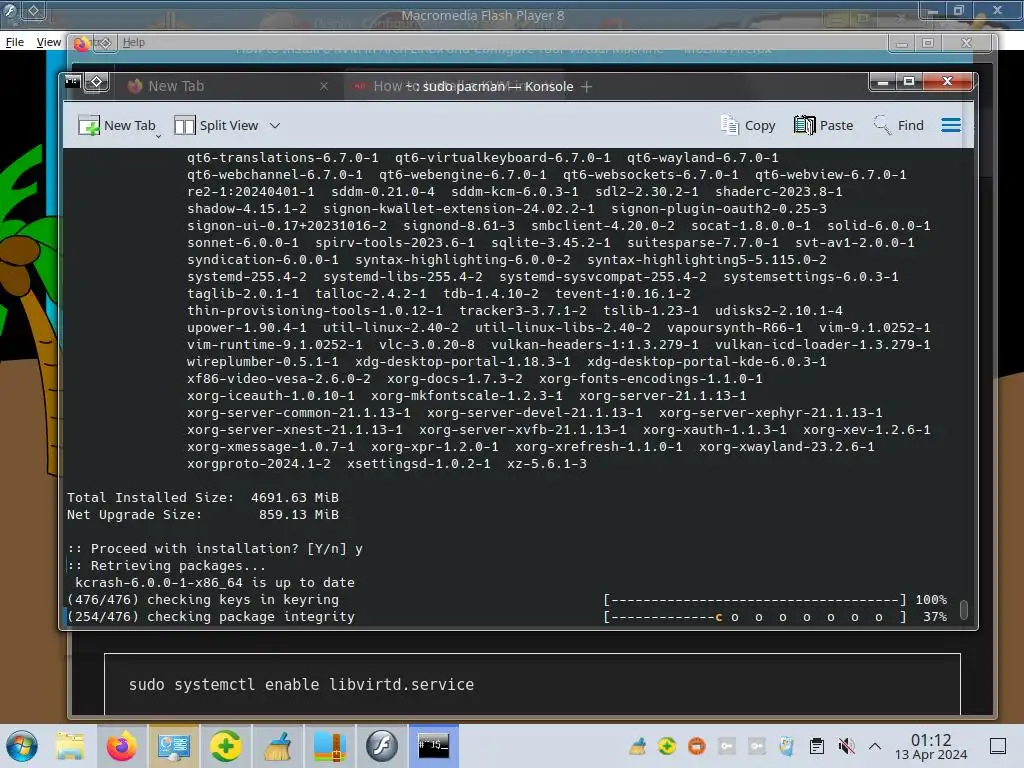Viewport: 1024px width, 768px height.
Task: Click the orange round tray icon
Action: point(697,746)
